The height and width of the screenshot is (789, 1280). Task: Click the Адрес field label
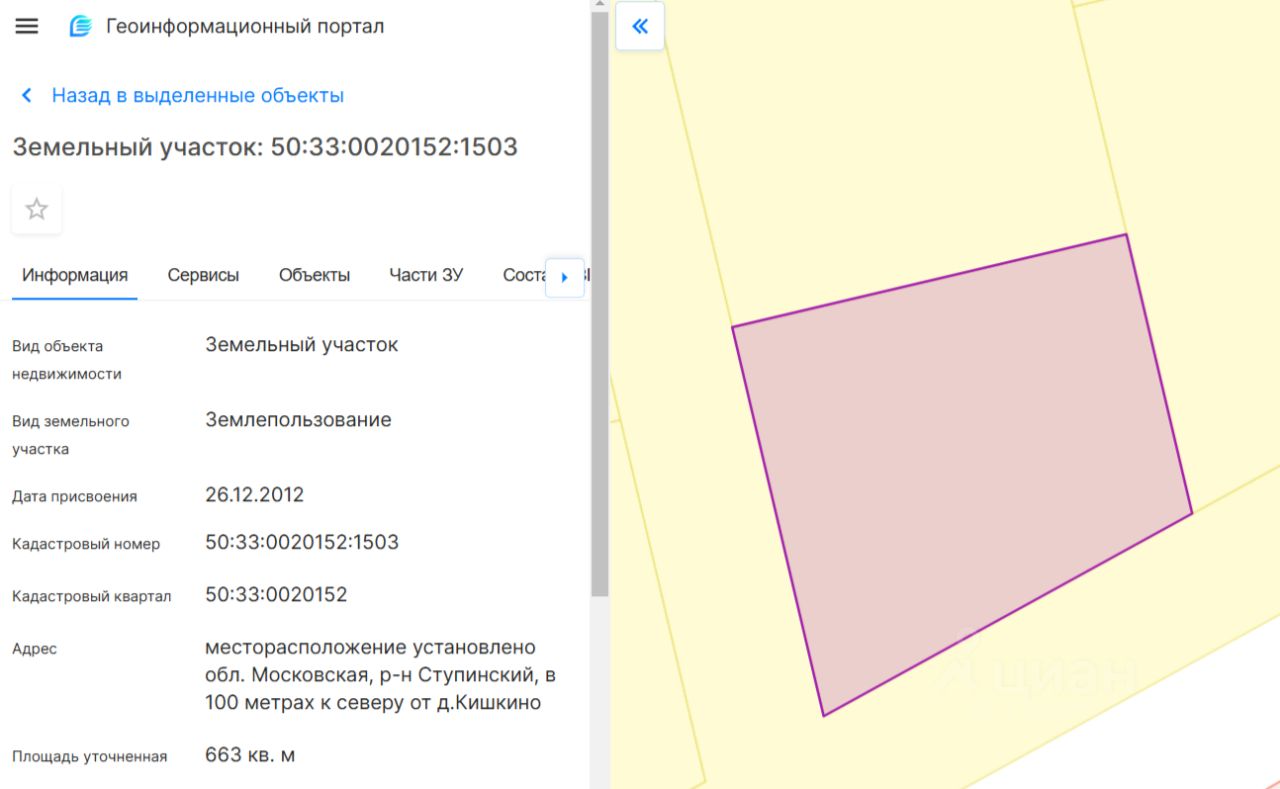35,649
